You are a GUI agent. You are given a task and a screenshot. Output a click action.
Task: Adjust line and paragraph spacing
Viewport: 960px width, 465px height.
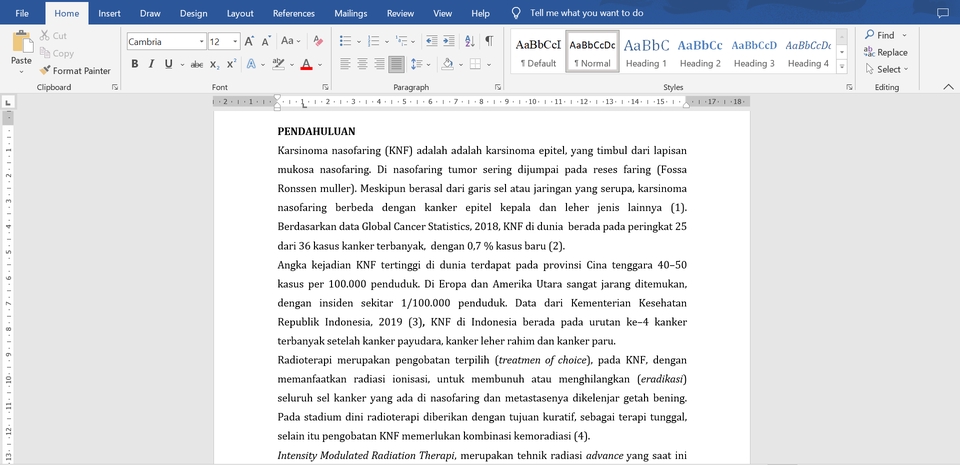tap(416, 64)
